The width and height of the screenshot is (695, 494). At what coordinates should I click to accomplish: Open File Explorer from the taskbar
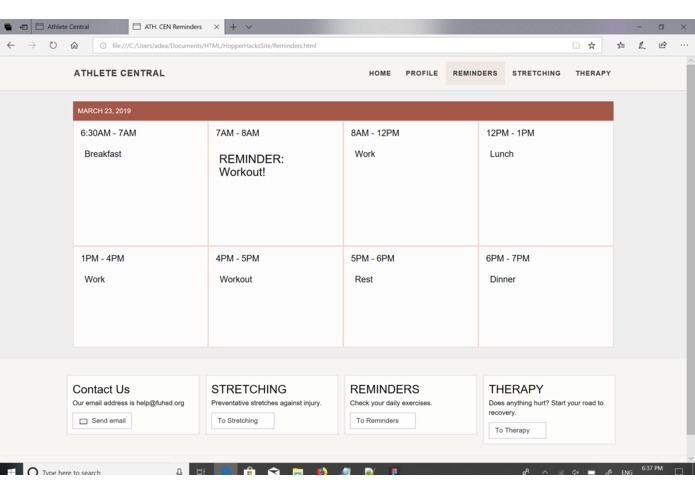(298, 471)
